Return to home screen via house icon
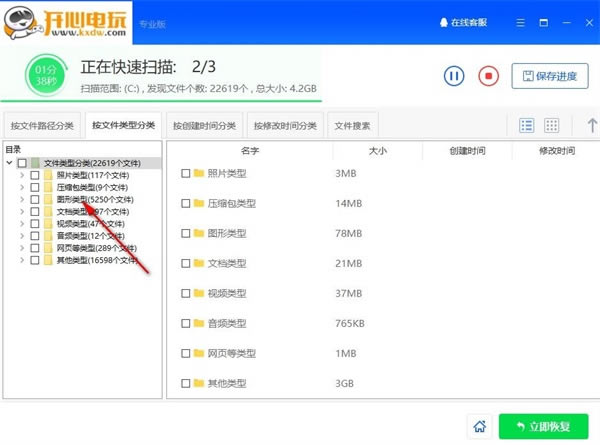Image resolution: width=600 pixels, height=445 pixels. pos(480,426)
